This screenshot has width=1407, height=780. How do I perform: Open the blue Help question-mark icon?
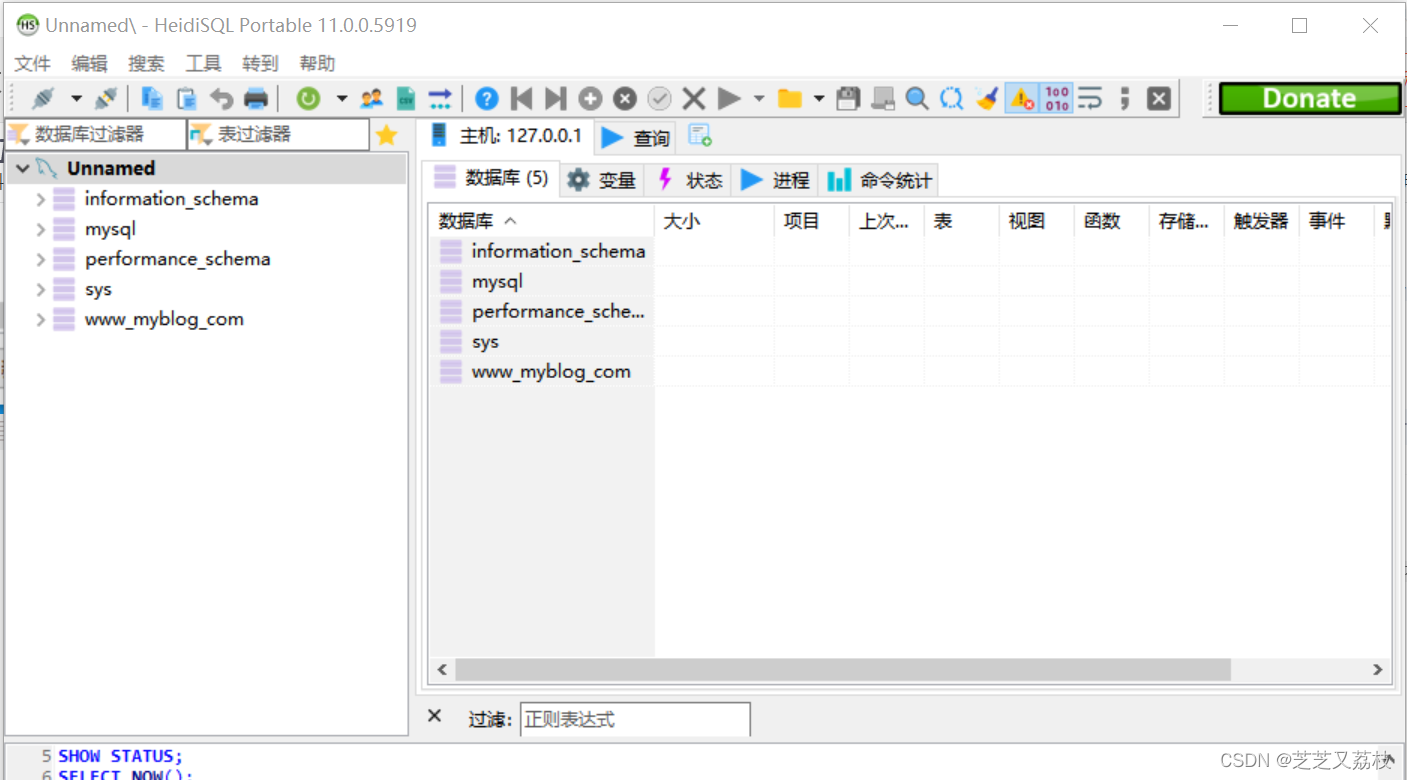click(x=487, y=98)
